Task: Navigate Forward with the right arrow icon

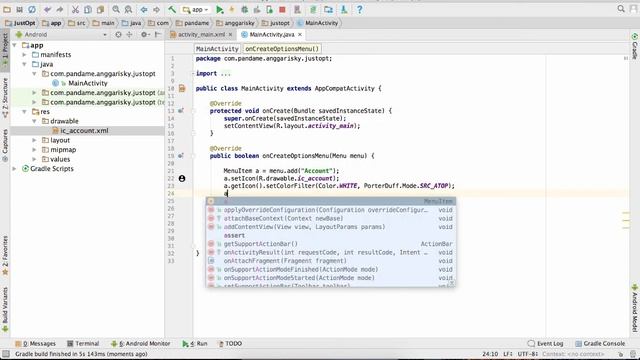Action: click(x=156, y=9)
